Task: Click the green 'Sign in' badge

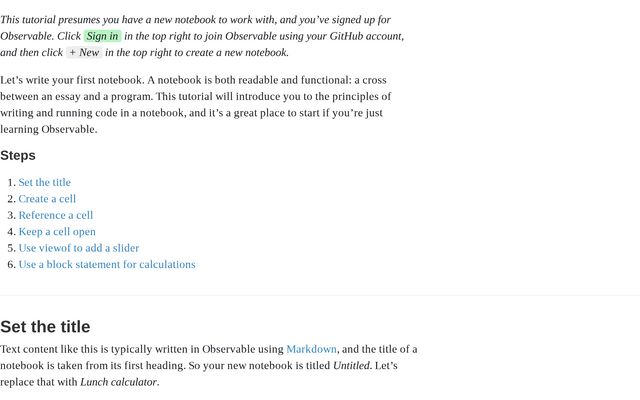Action: [x=102, y=36]
